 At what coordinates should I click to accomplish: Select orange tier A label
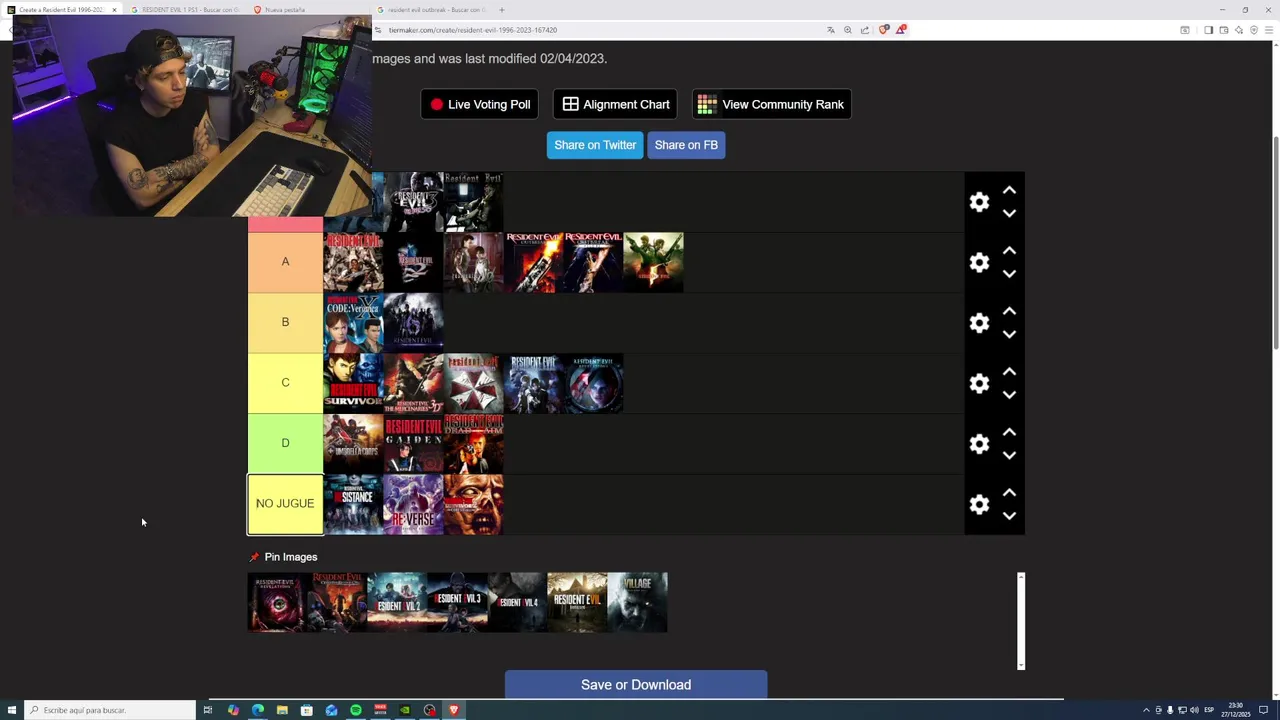[x=285, y=262]
